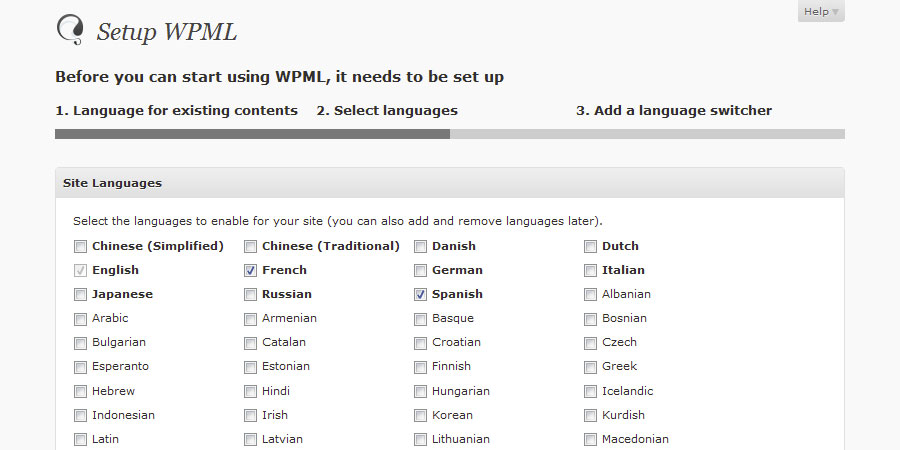Check the Arabic checkbox
900x450 pixels.
(x=80, y=319)
